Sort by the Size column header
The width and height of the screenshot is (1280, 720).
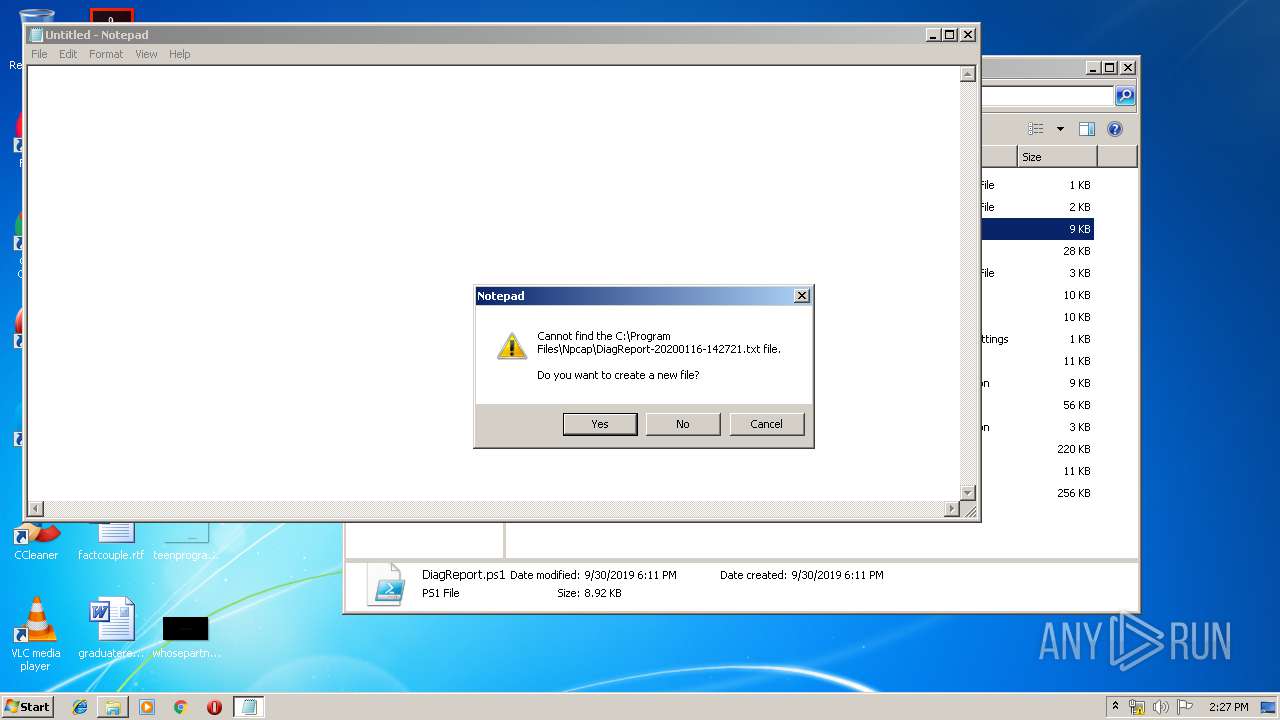[x=1057, y=157]
